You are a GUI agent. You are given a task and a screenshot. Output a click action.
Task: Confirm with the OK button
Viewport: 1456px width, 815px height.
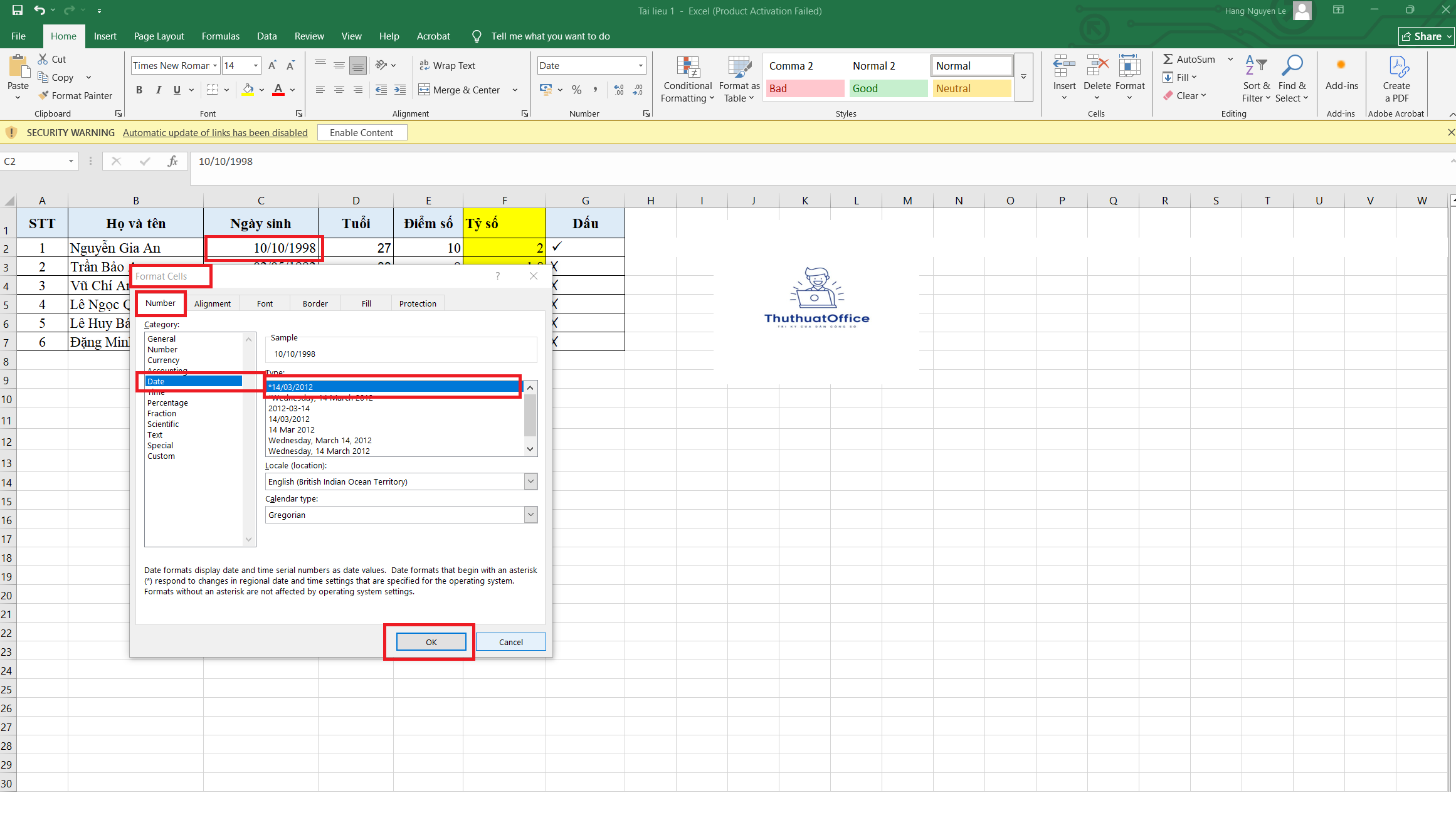pos(431,642)
